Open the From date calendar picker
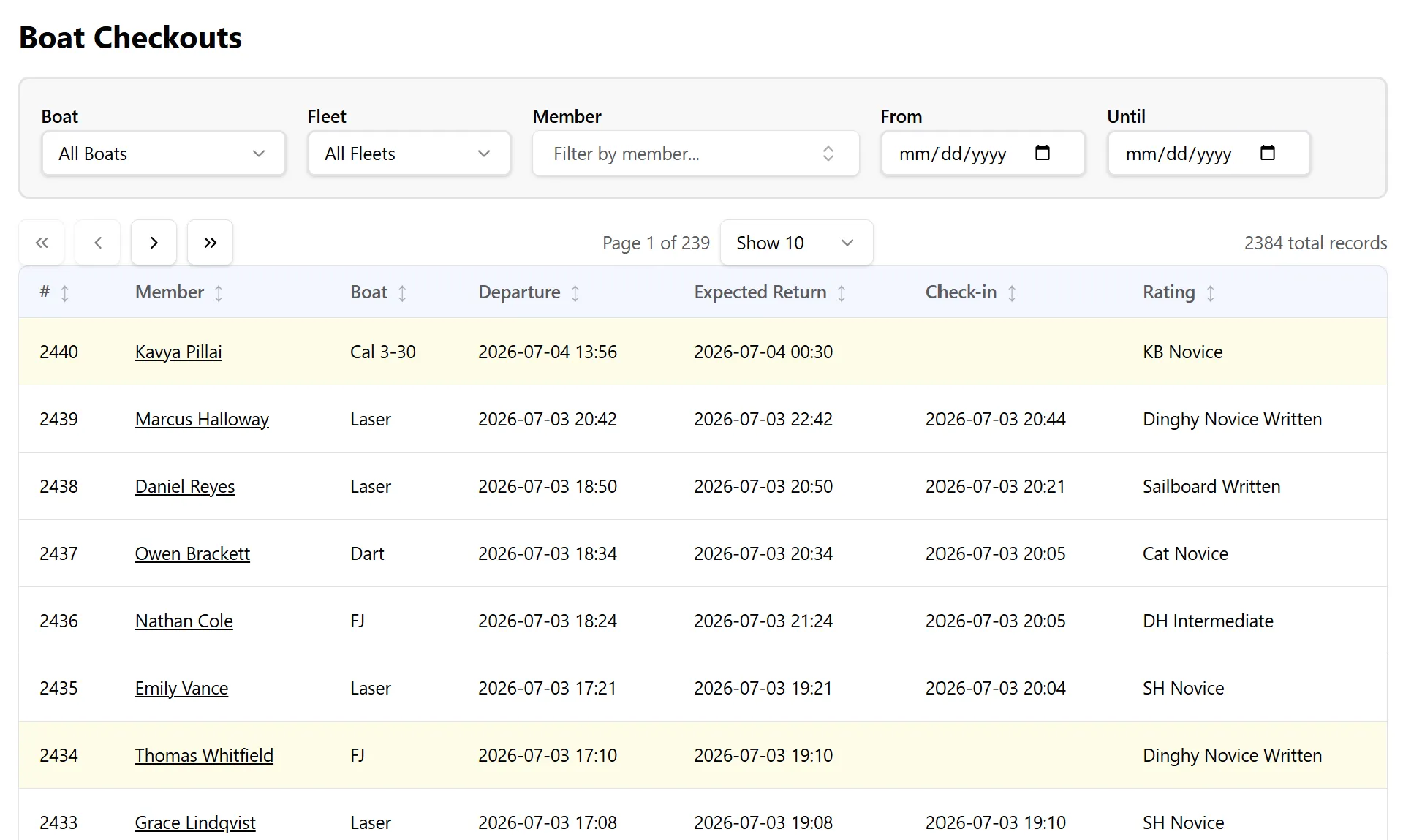The height and width of the screenshot is (840, 1403). point(1043,154)
